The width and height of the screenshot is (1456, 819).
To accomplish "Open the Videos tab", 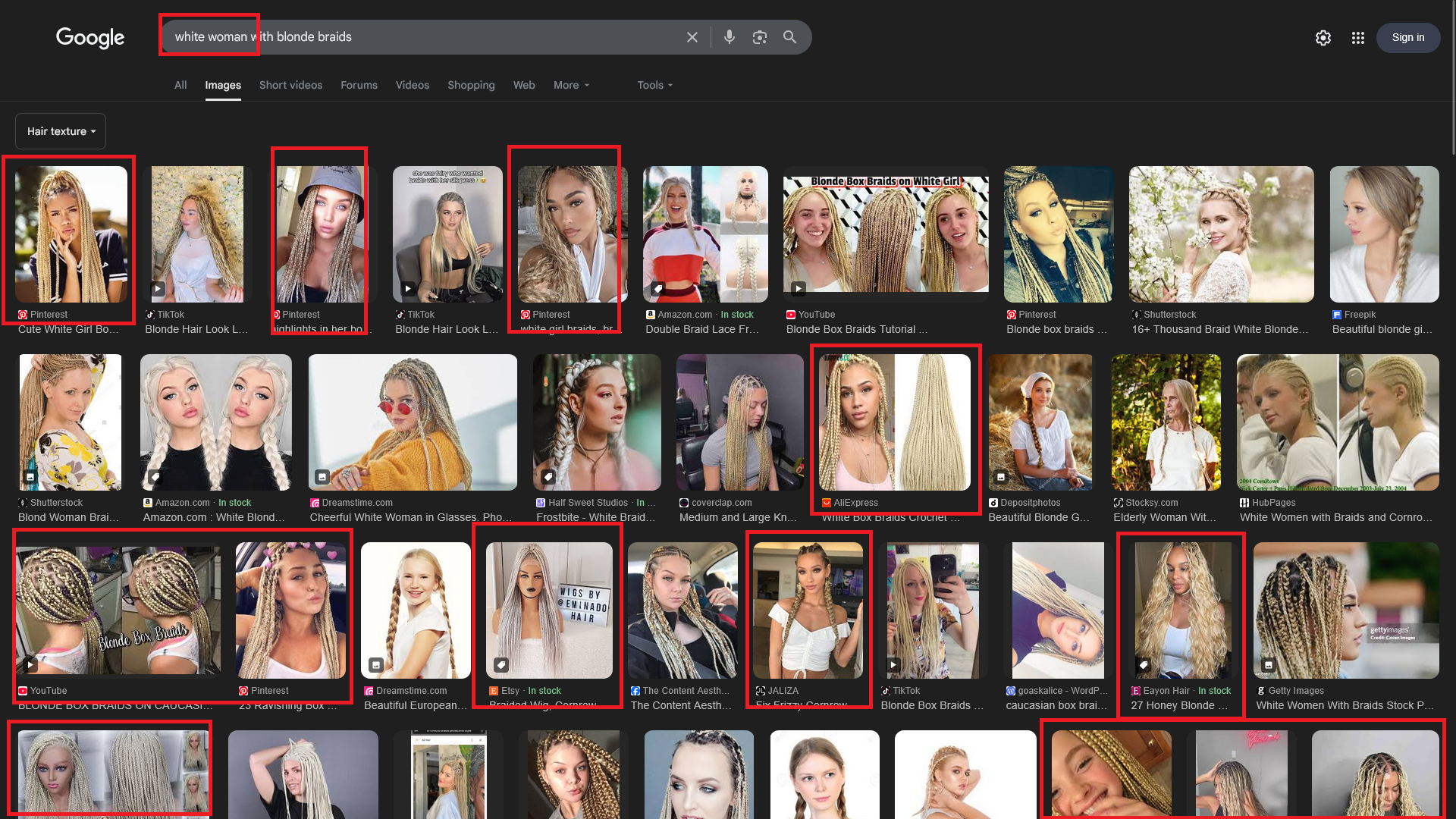I will (412, 85).
